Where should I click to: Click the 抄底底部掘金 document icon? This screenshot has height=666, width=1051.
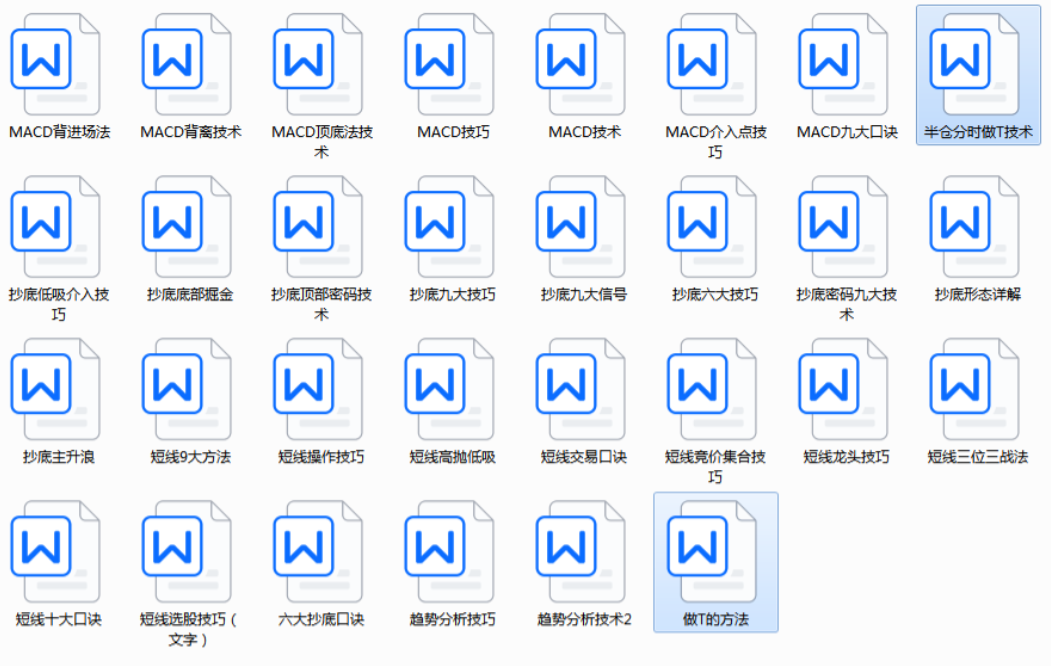click(187, 226)
